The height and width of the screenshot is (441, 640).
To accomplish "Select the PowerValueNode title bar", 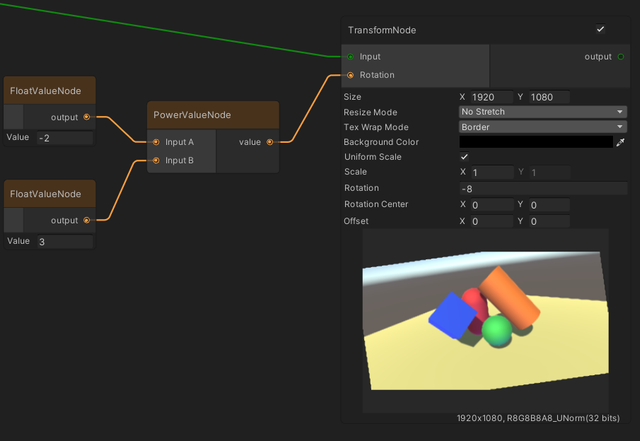I will 213,115.
